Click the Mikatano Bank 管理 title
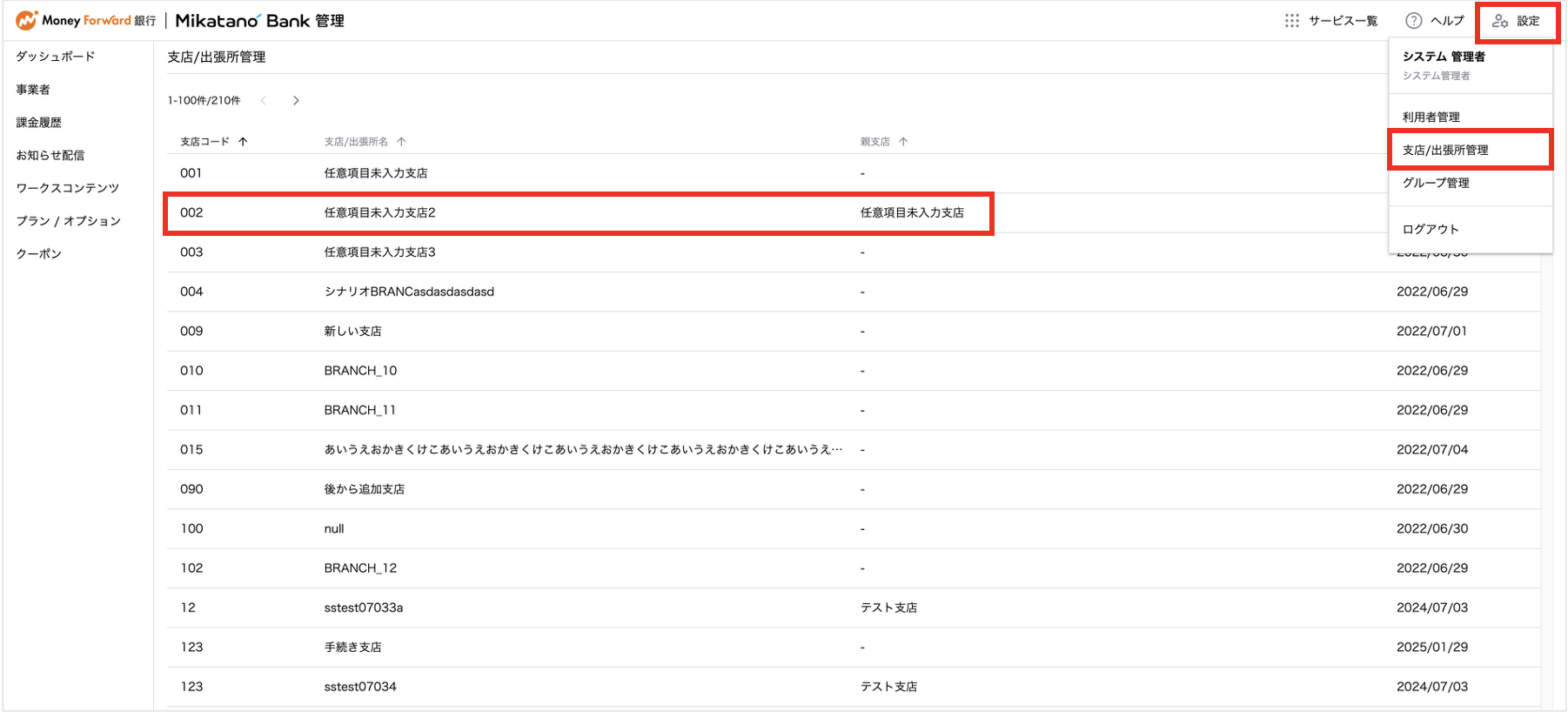The image size is (1568, 712). point(259,21)
